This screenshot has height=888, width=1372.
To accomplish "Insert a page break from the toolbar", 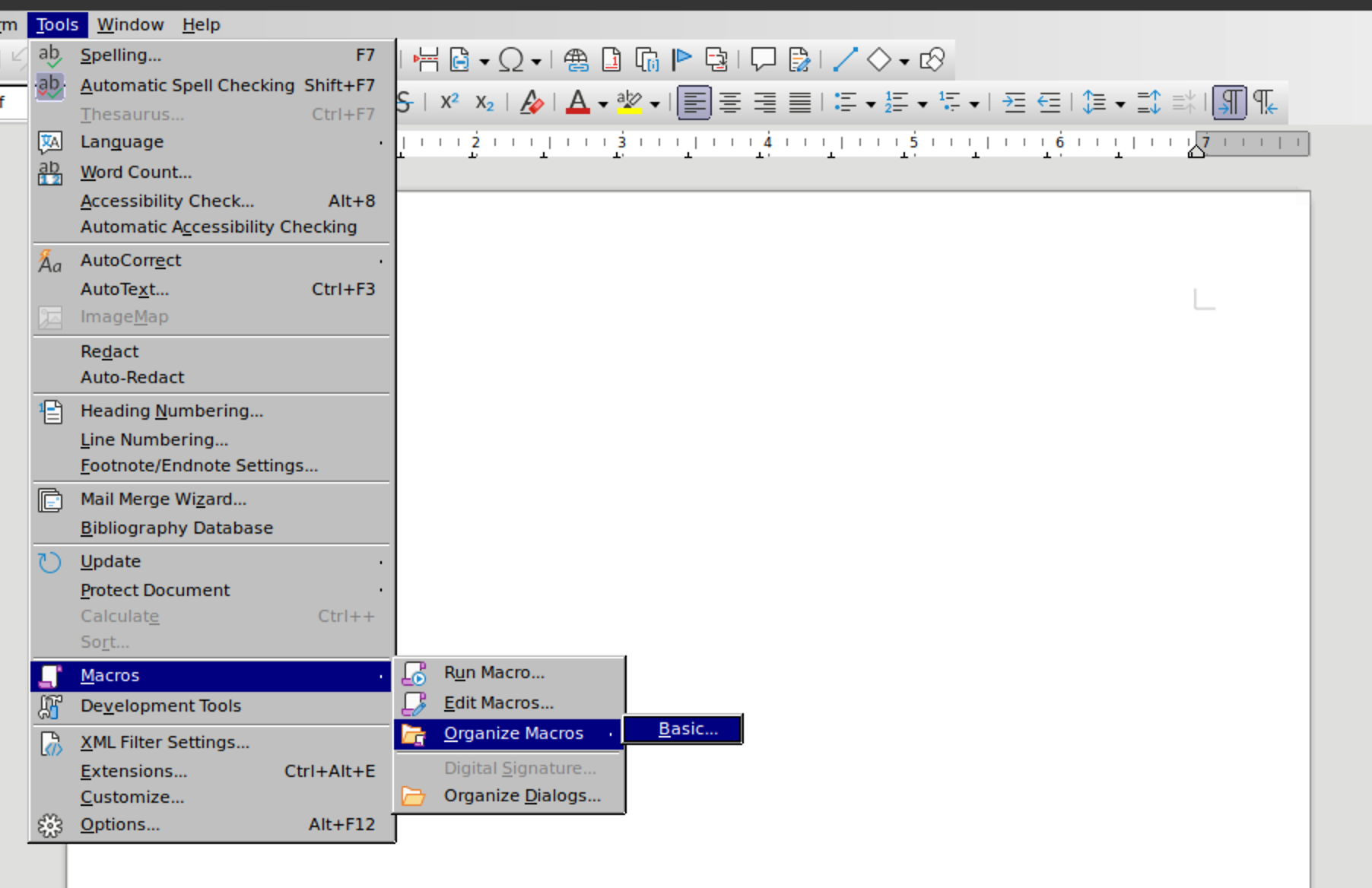I will 426,59.
